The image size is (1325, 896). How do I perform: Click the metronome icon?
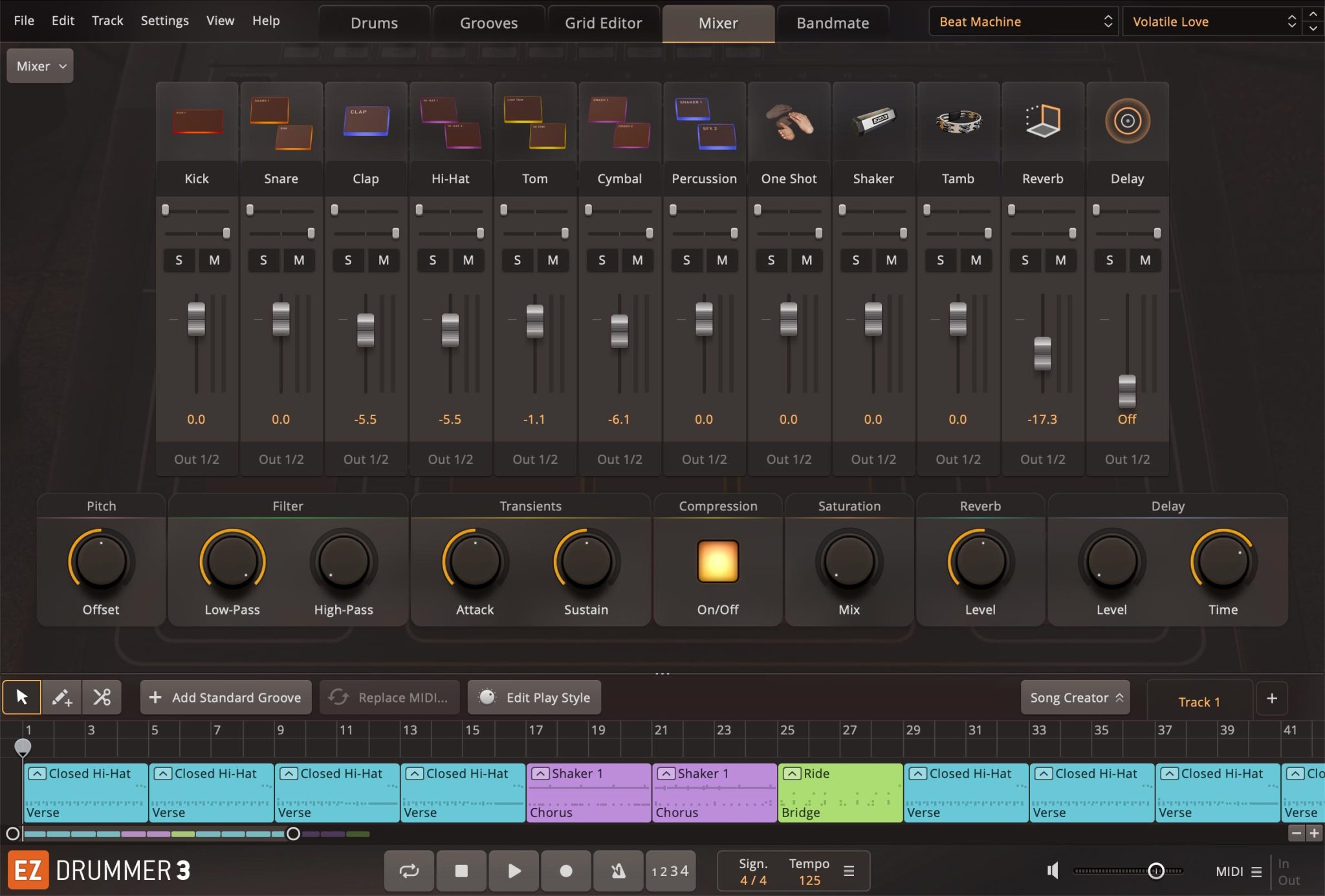618,871
